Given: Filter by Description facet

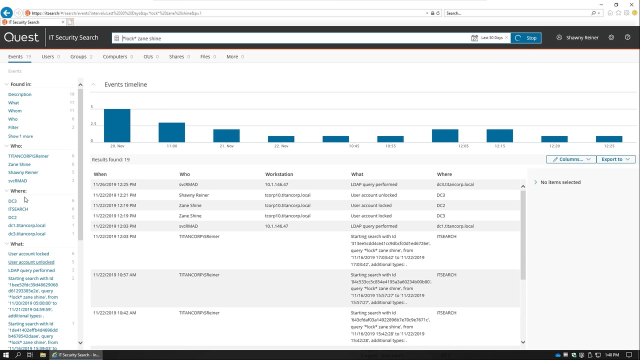Looking at the screenshot, I should point(20,94).
